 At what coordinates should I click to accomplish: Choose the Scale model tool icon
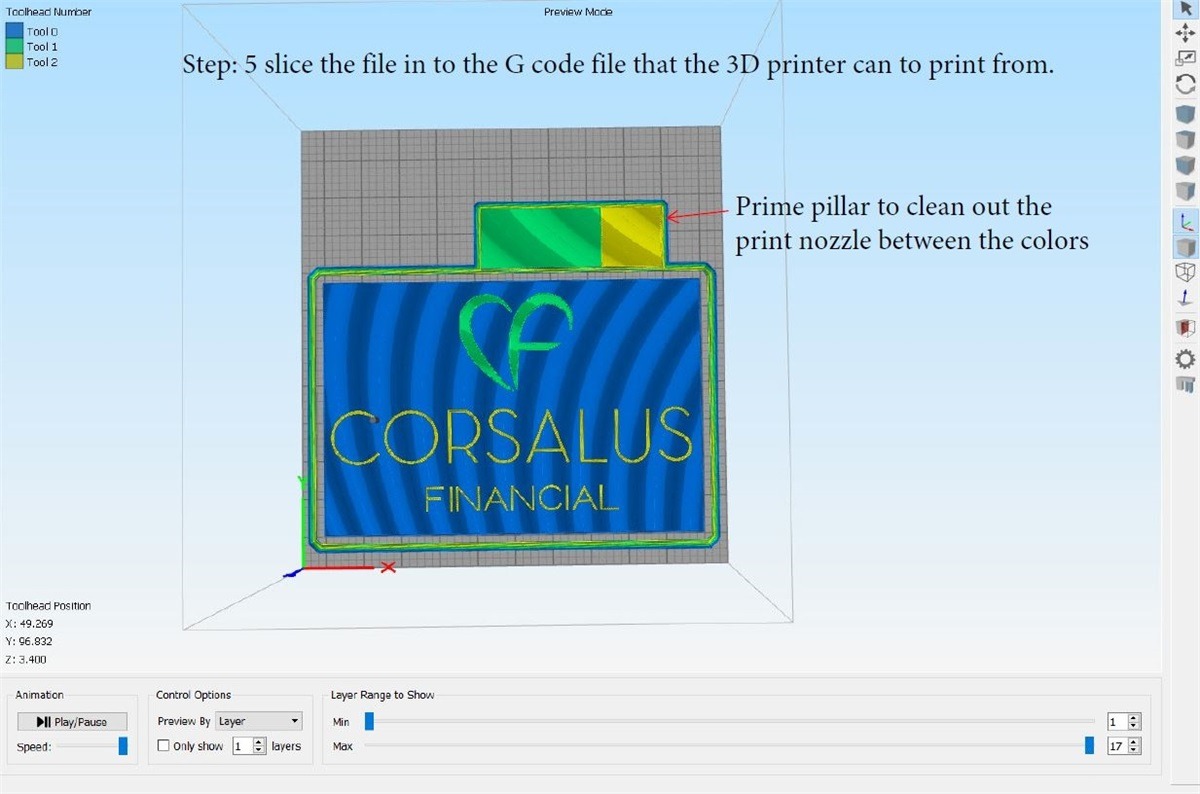tap(1186, 59)
